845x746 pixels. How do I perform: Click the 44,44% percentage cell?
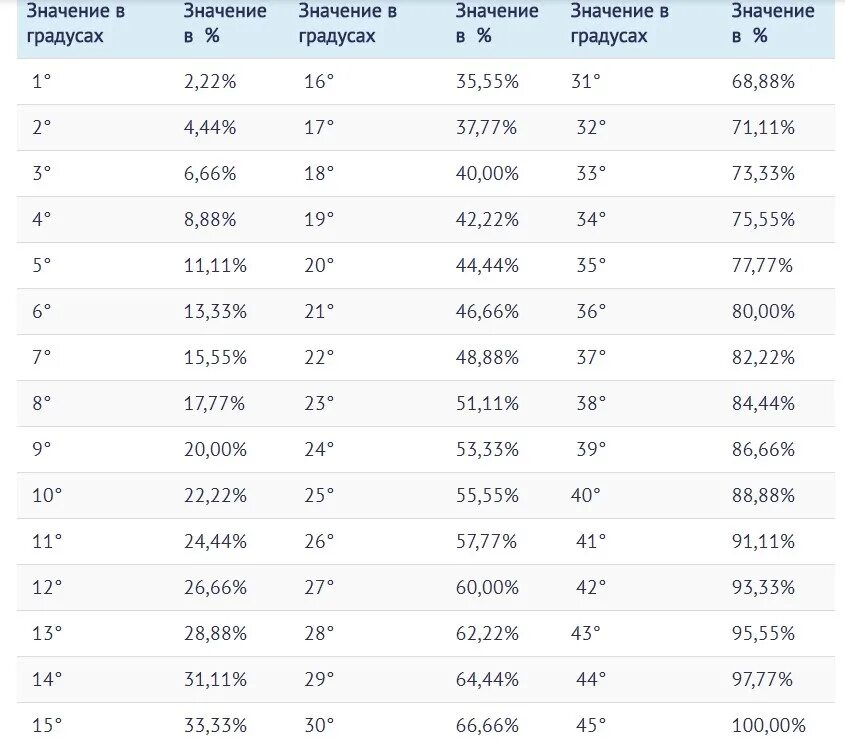pos(487,265)
